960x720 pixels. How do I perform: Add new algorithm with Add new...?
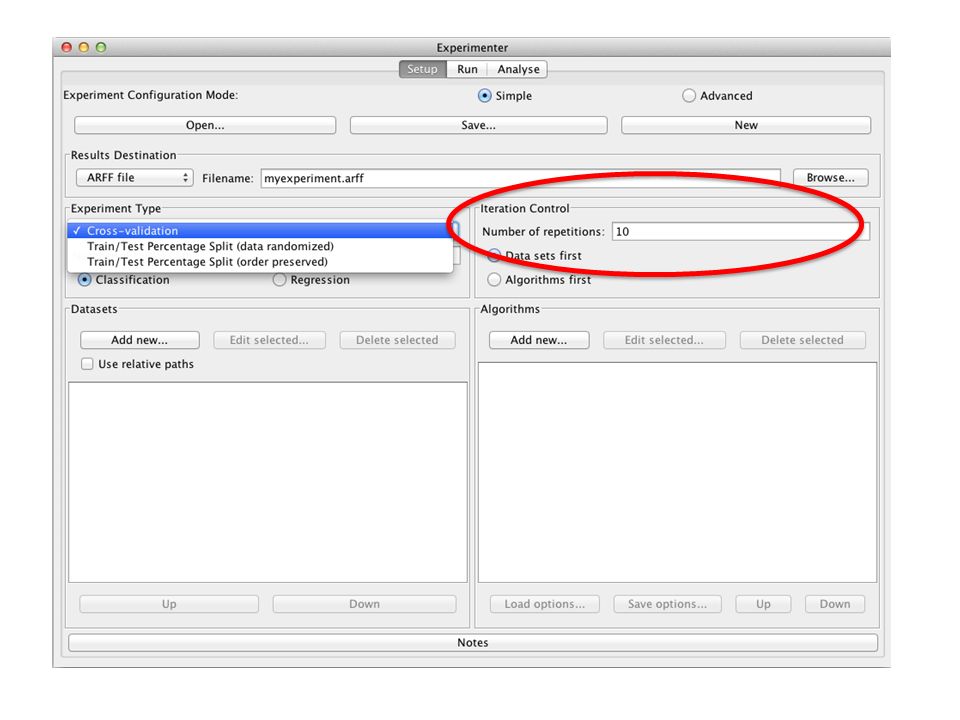pos(539,340)
